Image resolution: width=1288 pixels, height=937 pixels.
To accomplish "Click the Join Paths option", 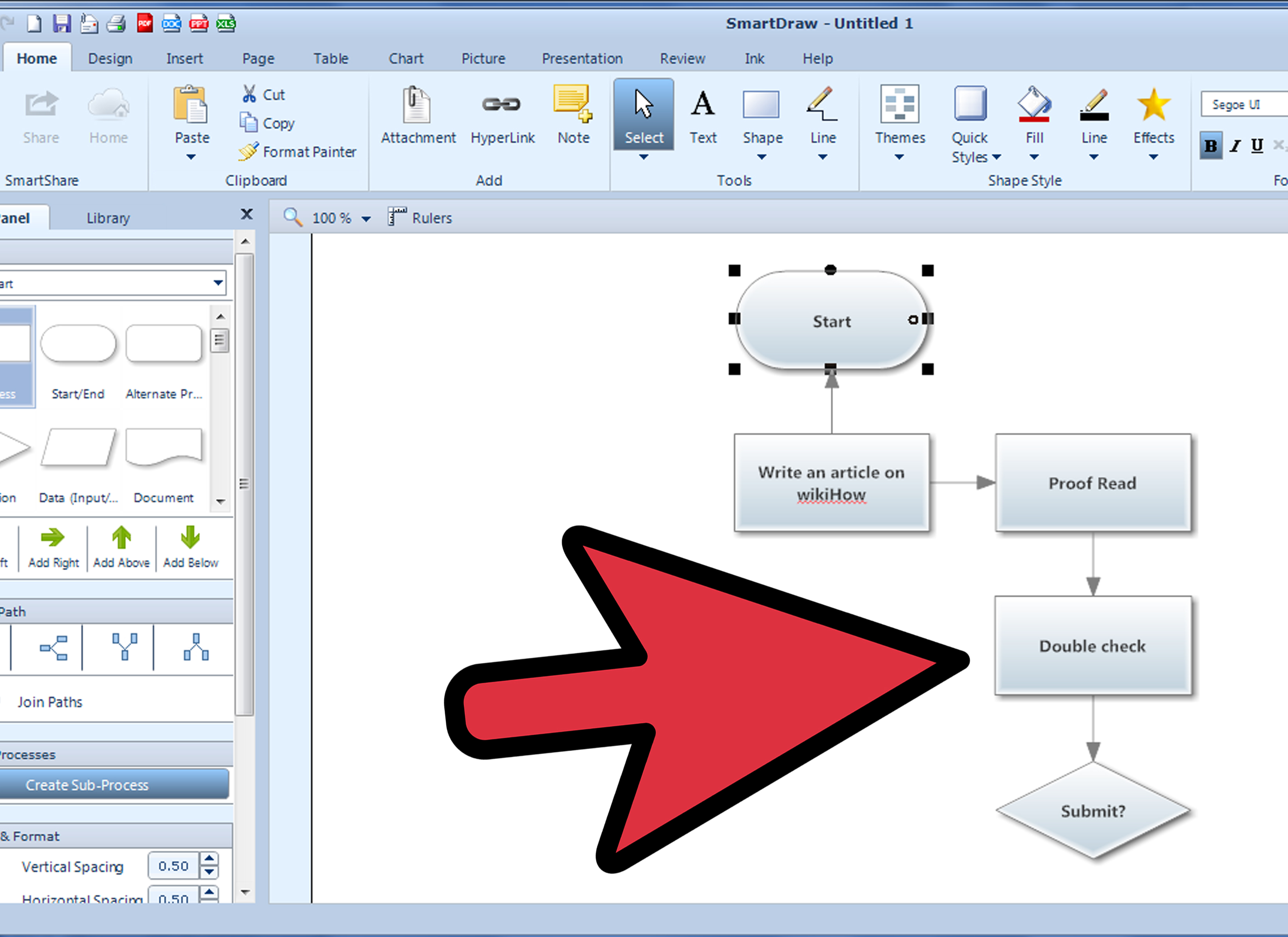I will [x=50, y=702].
